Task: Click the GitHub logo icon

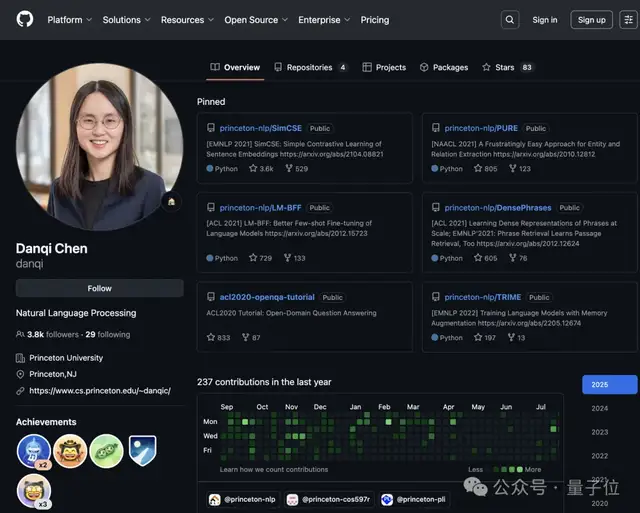Action: click(25, 19)
